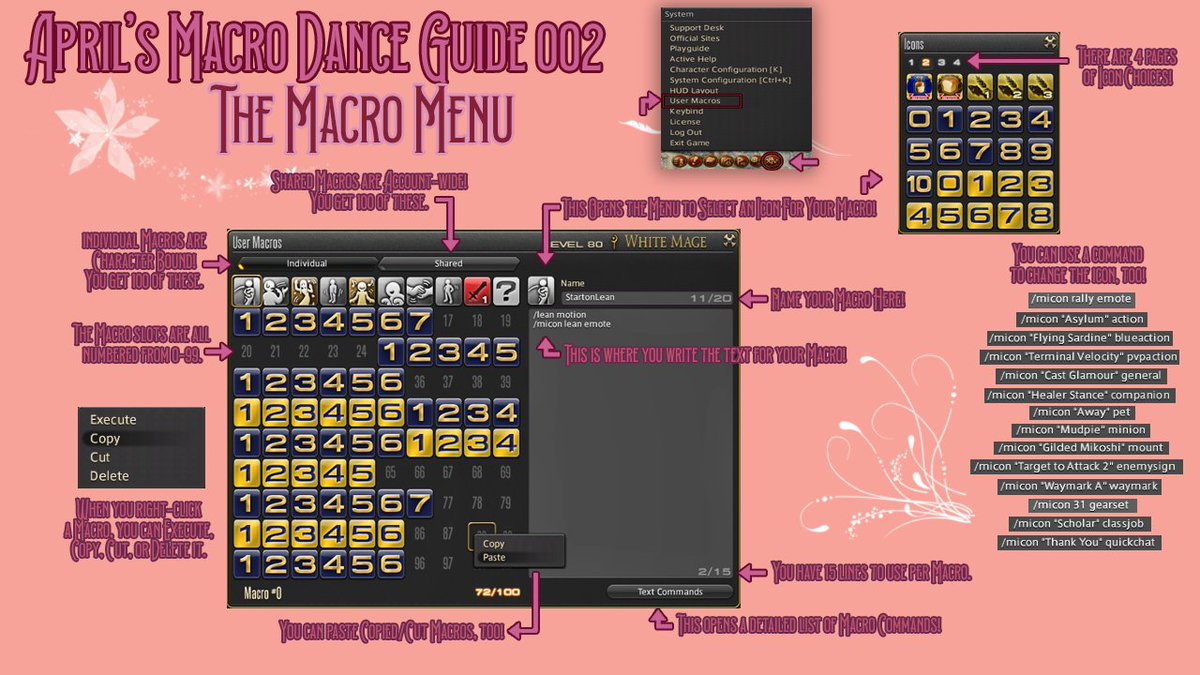The image size is (1200, 675).
Task: Click the '/micon rally emote' command line
Action: 1080,298
